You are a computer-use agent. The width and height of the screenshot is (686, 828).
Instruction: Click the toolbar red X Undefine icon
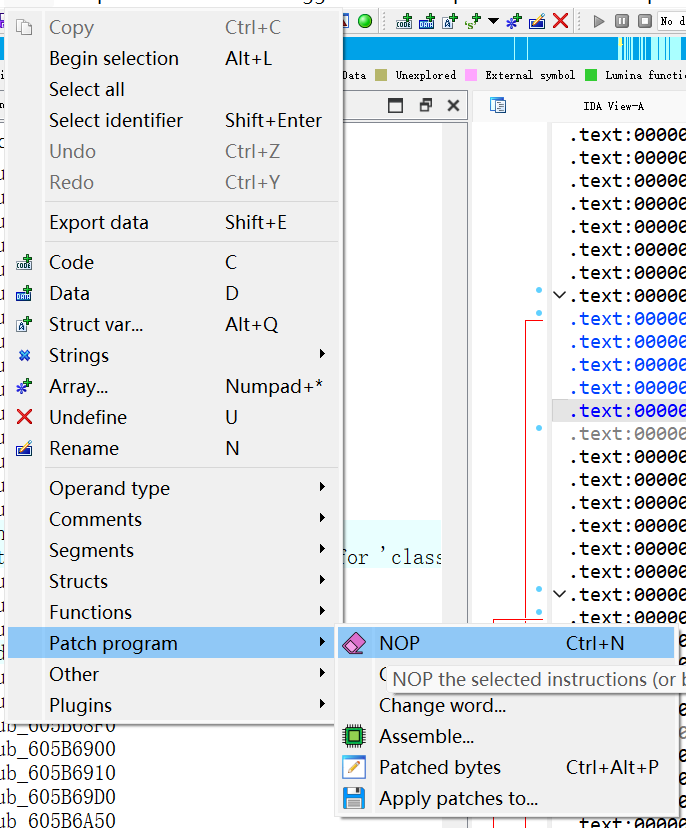[560, 21]
